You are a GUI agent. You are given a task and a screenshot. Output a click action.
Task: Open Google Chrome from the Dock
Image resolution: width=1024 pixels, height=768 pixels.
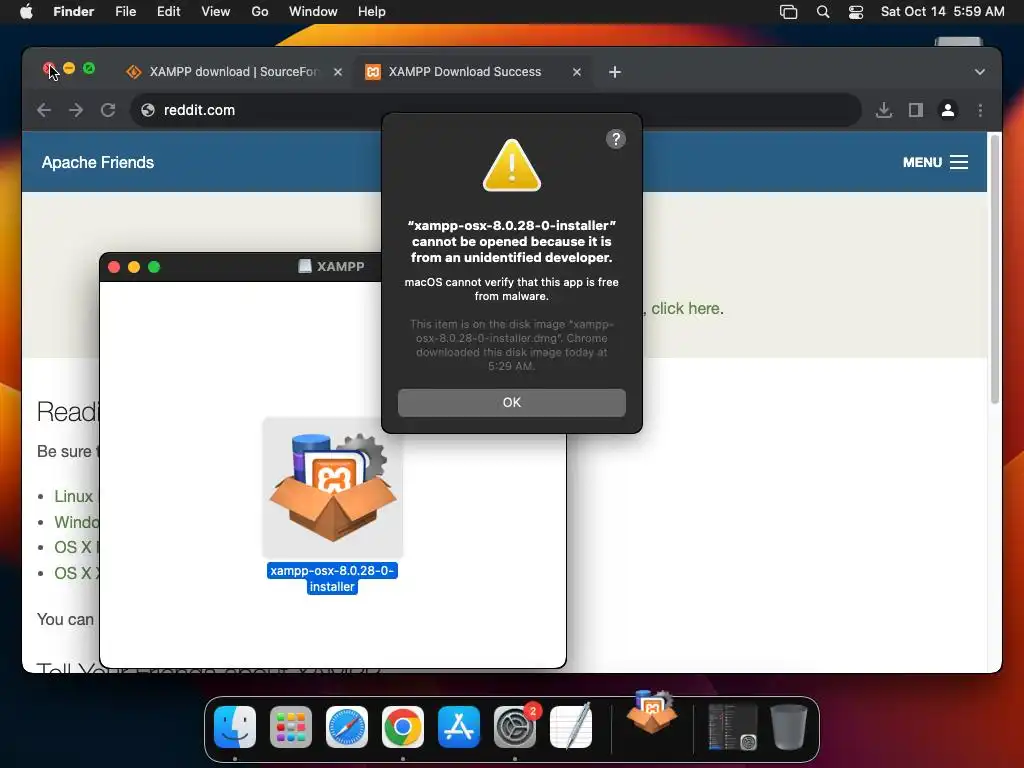[x=403, y=727]
